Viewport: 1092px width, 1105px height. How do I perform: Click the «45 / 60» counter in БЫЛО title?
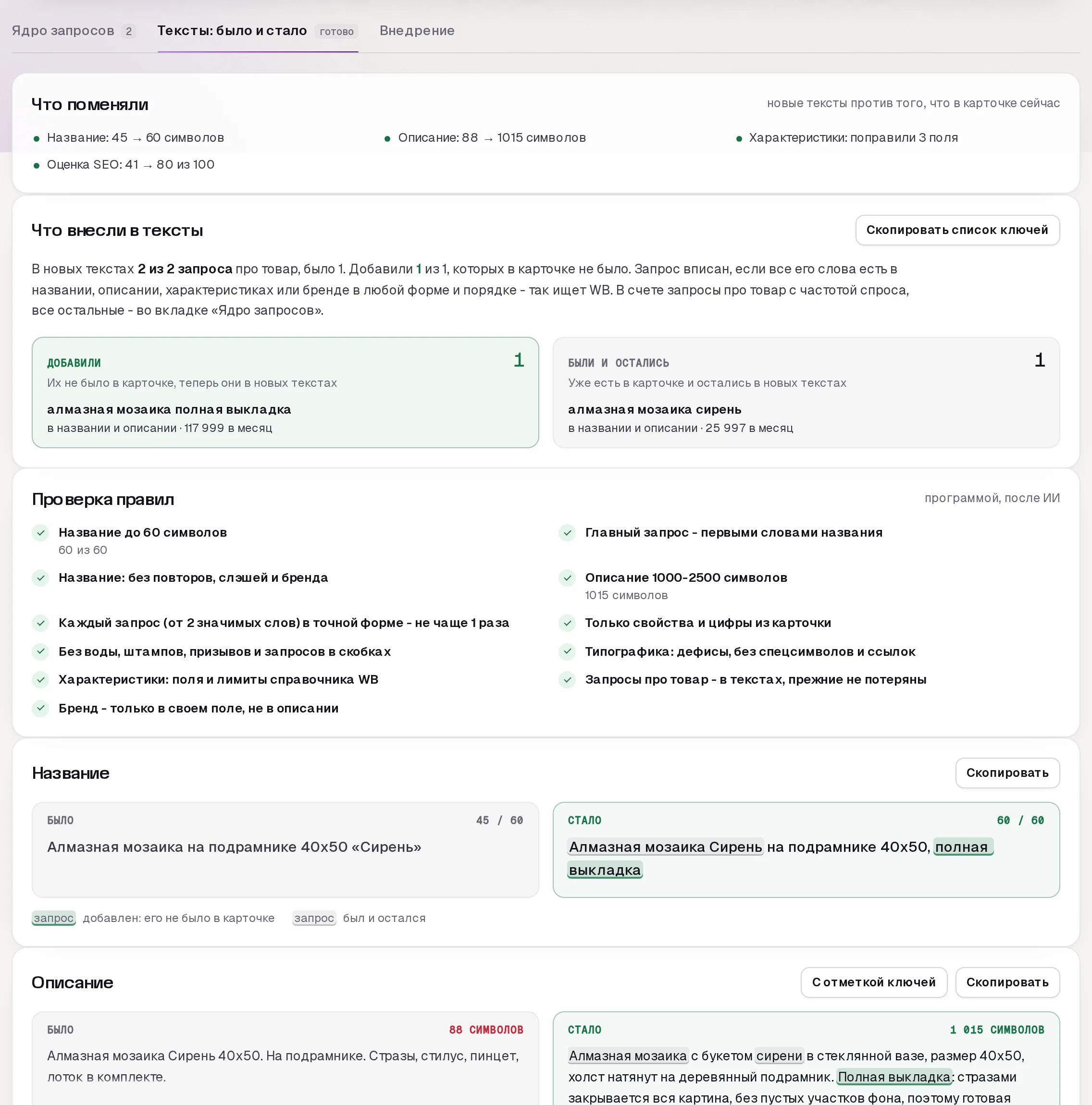pyautogui.click(x=500, y=820)
